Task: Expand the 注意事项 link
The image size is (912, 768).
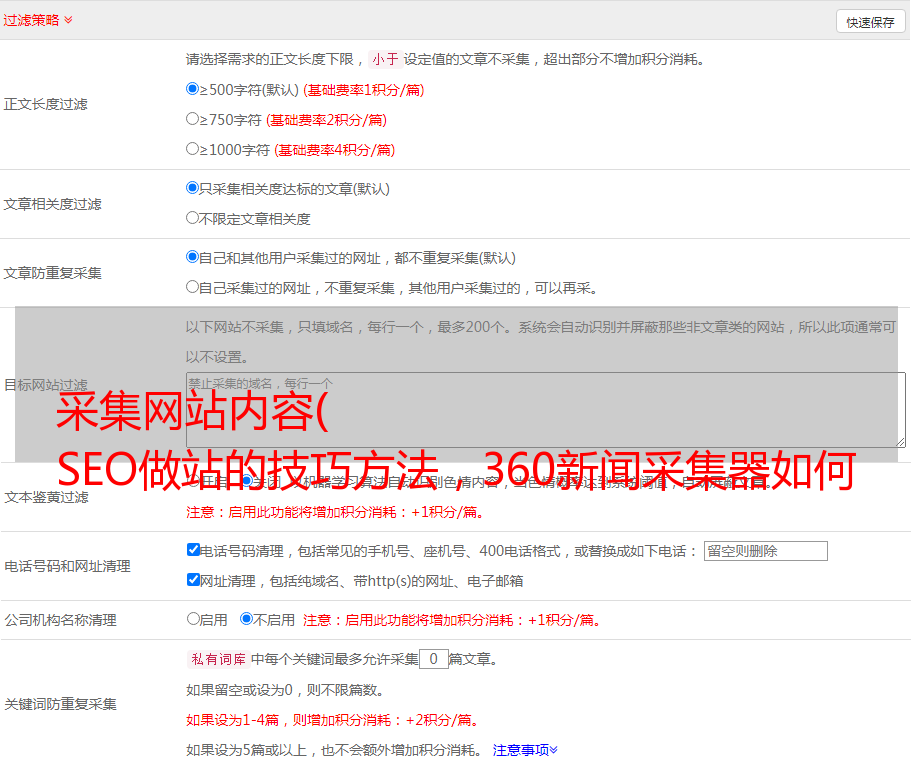Action: tap(525, 750)
